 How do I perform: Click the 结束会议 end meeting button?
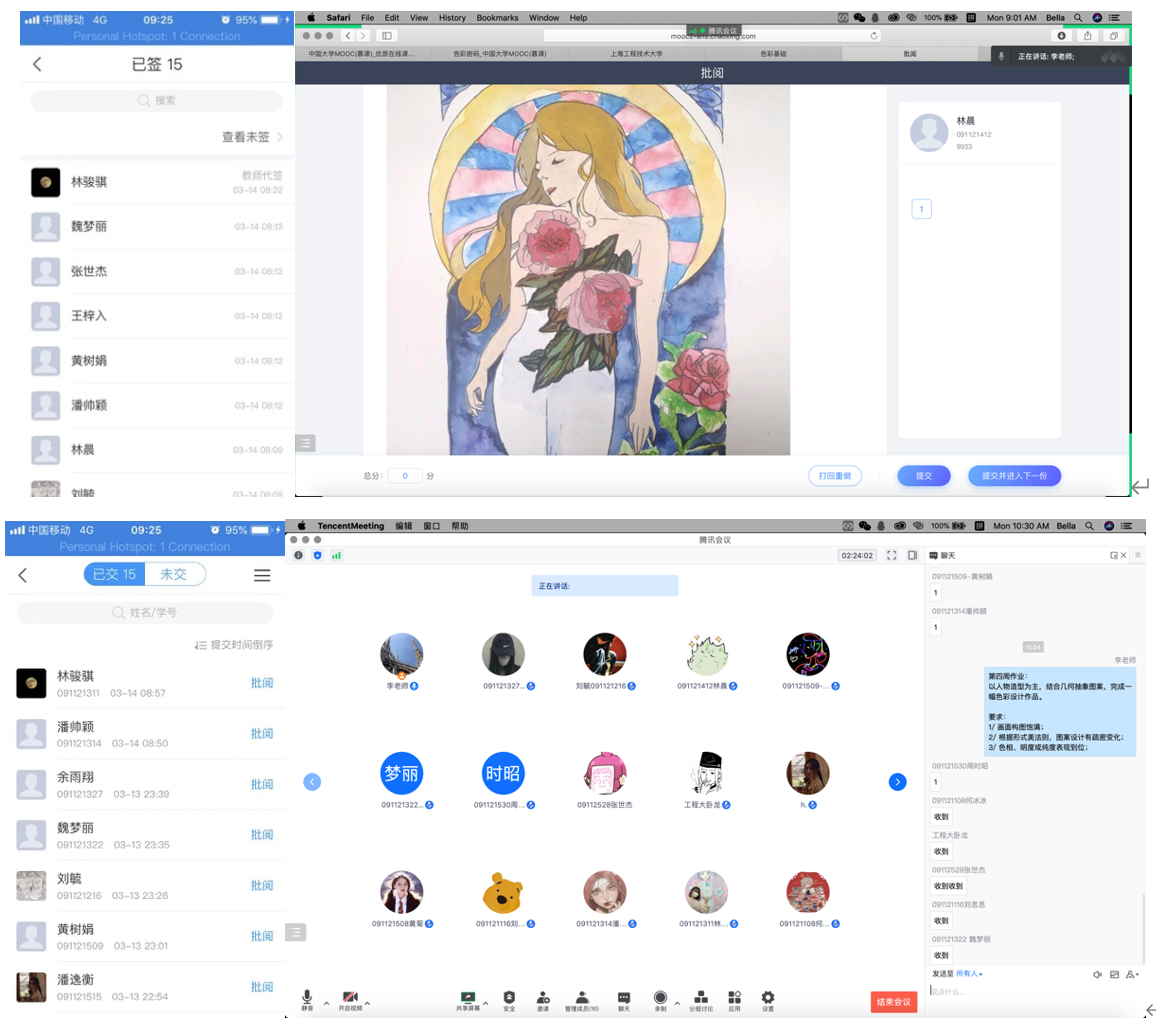(x=893, y=1002)
